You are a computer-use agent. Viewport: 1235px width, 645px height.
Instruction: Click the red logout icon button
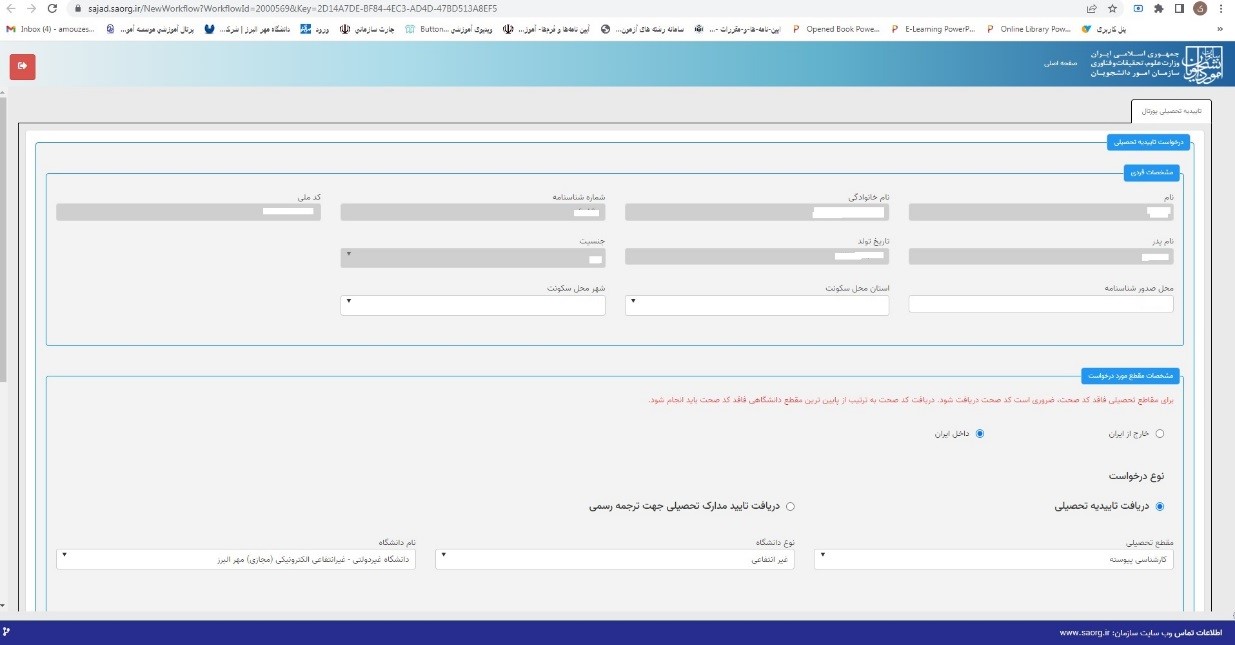[x=22, y=66]
